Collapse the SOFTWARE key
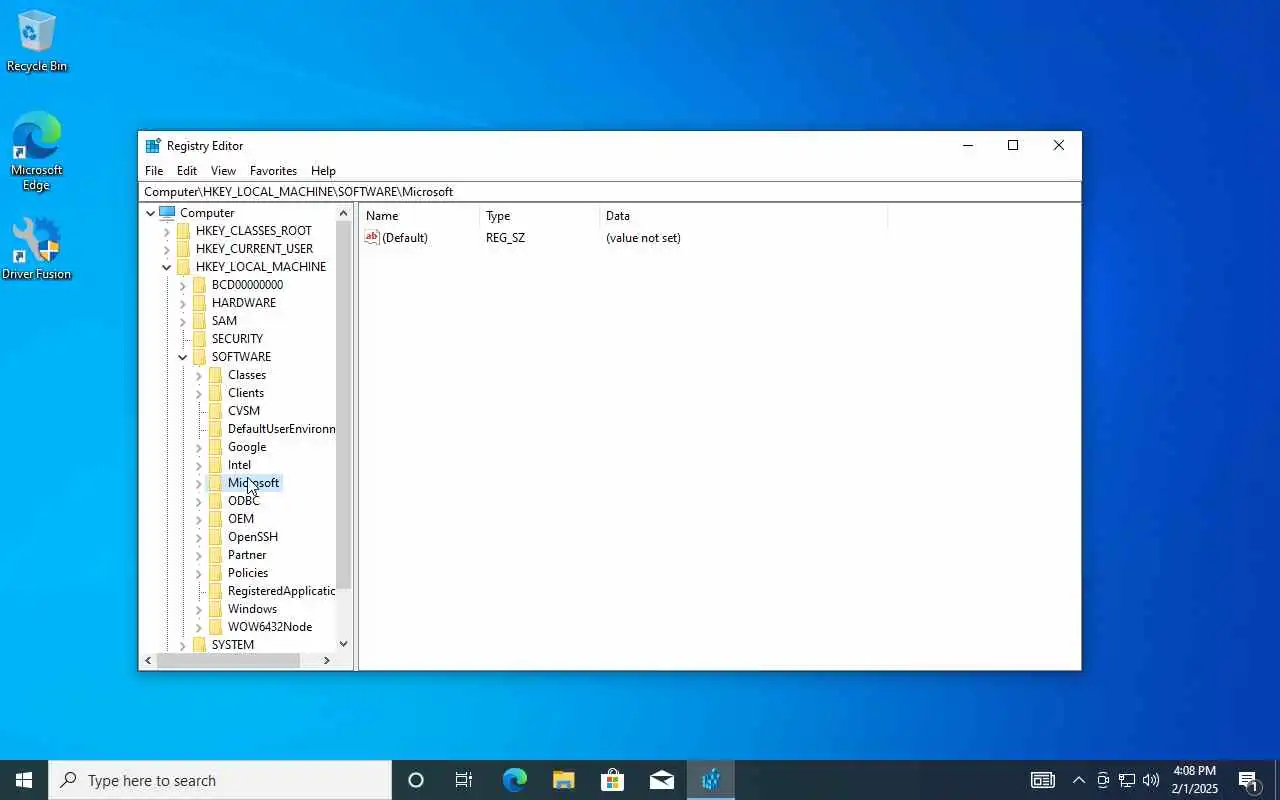The image size is (1280, 800). (183, 357)
